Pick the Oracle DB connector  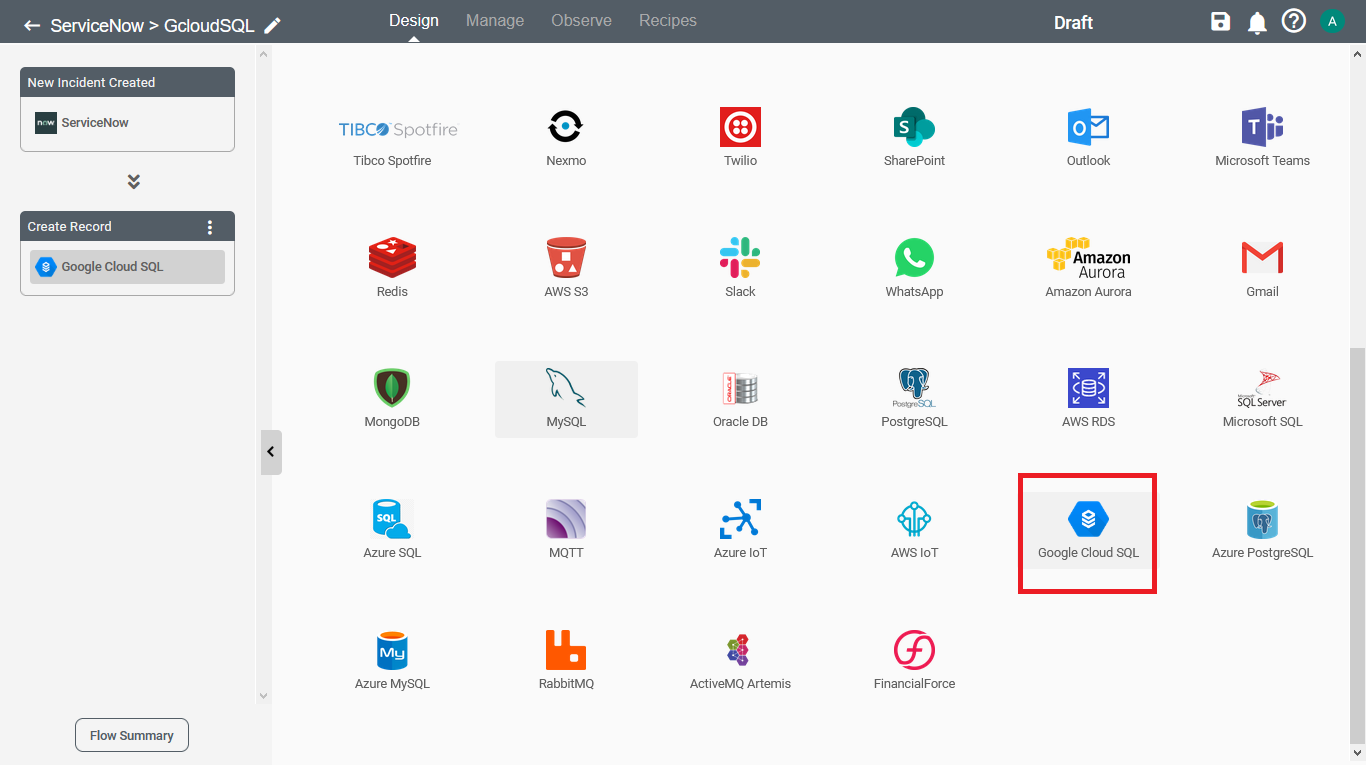tap(740, 399)
